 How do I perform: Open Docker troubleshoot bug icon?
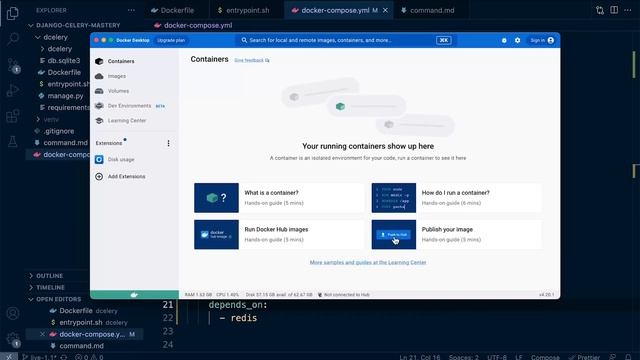point(504,40)
